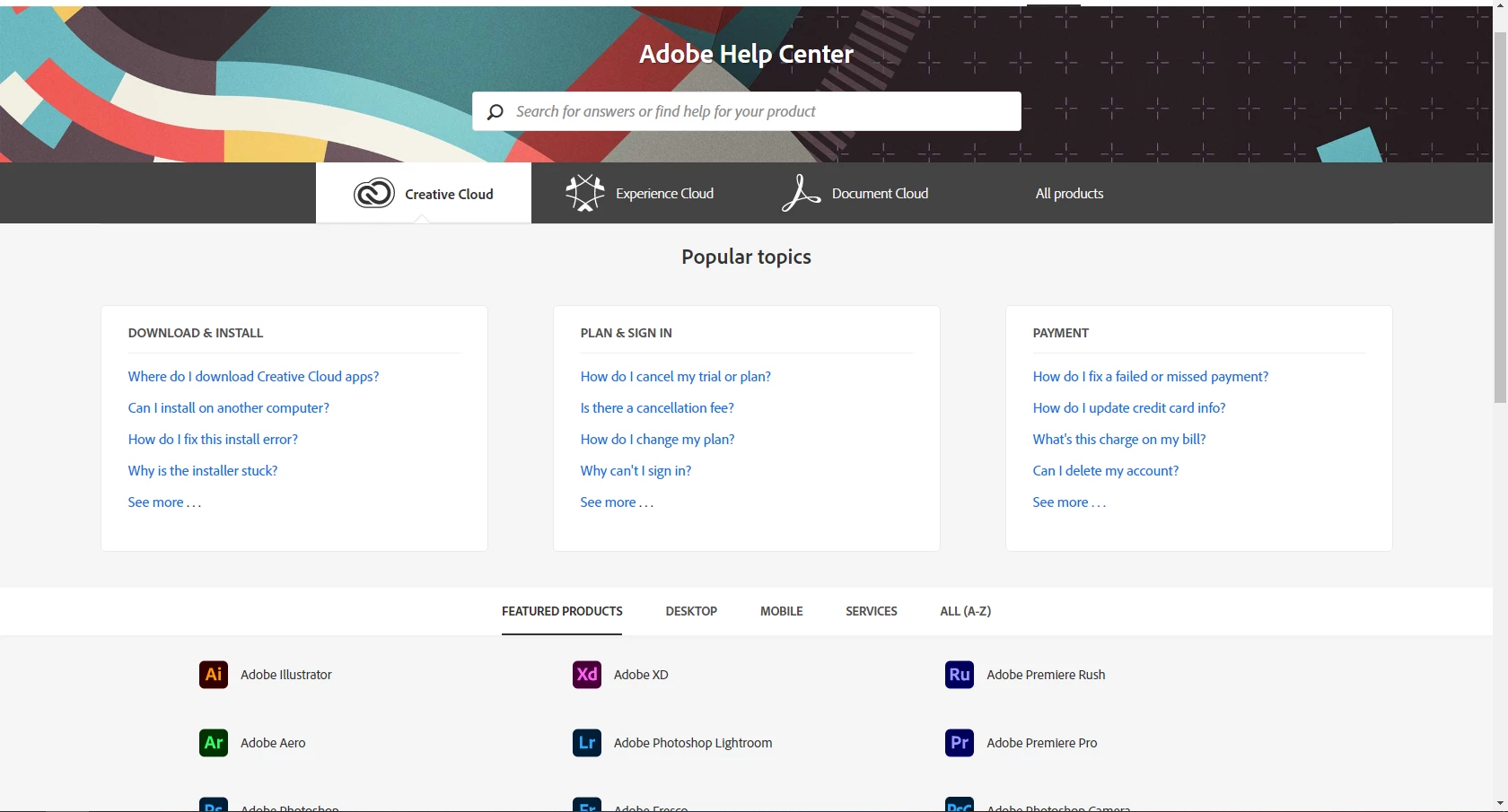Open the Adobe XD icon

587,675
